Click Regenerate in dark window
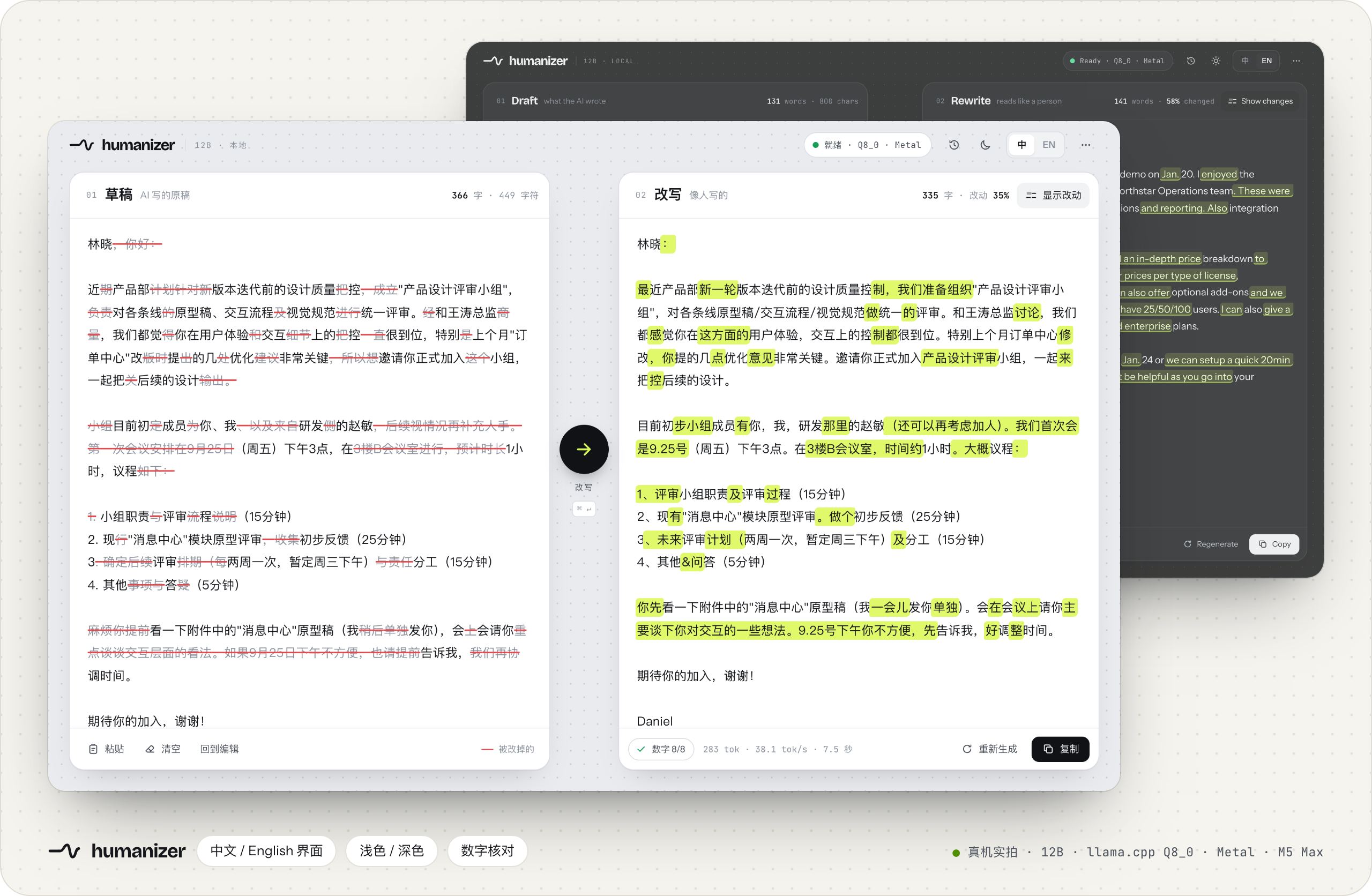The width and height of the screenshot is (1372, 896). click(1211, 544)
